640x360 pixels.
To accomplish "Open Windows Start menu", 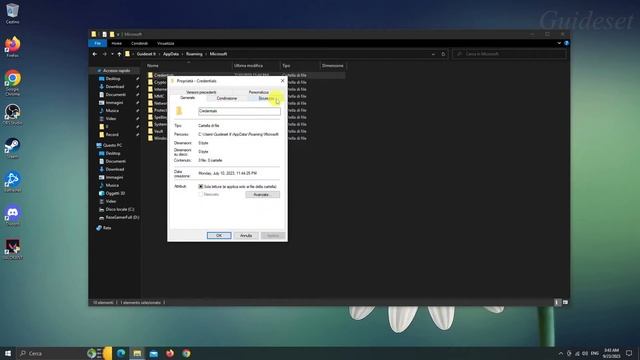I will coord(8,353).
